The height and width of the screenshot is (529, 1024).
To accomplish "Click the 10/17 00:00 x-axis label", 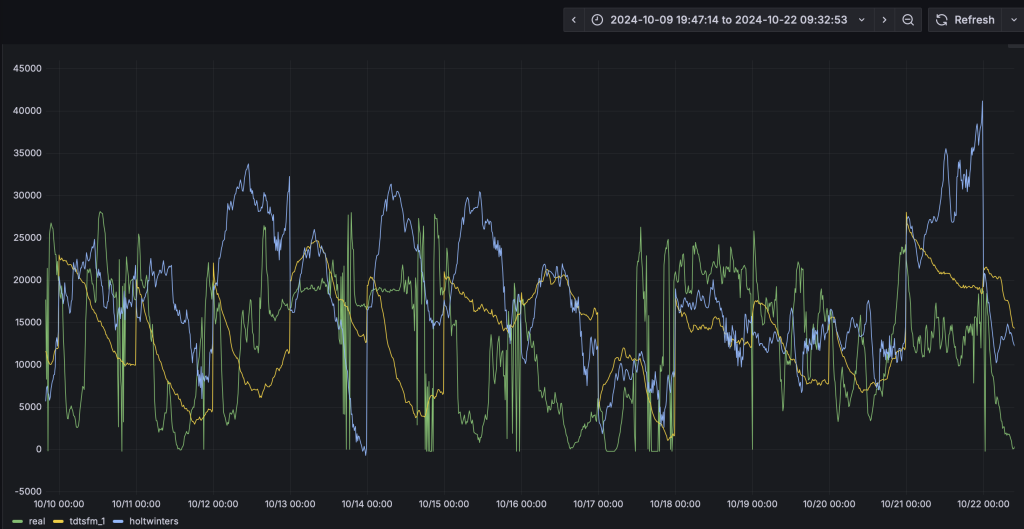I will click(597, 504).
